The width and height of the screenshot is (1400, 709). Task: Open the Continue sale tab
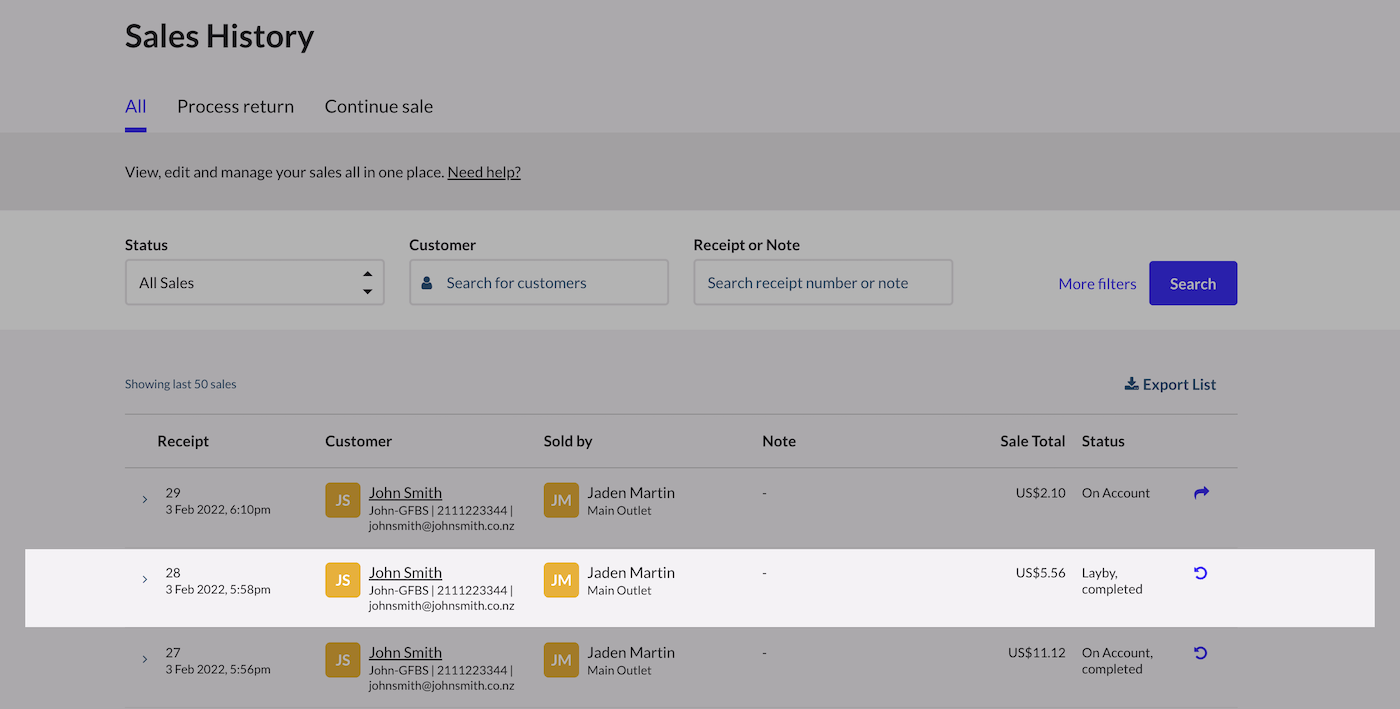tap(378, 106)
